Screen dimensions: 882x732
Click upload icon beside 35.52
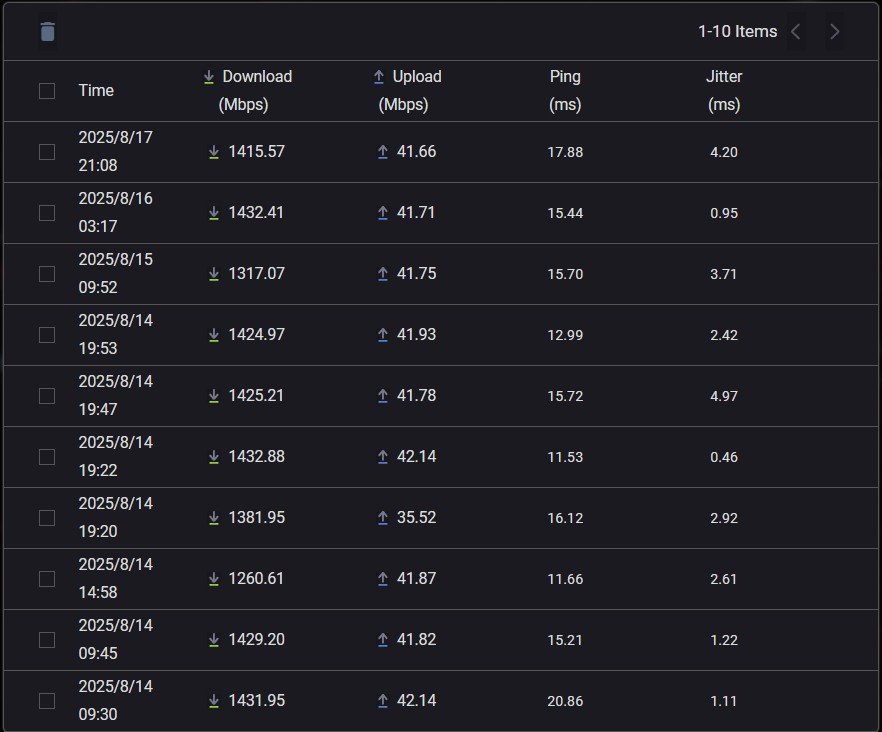pyautogui.click(x=382, y=518)
